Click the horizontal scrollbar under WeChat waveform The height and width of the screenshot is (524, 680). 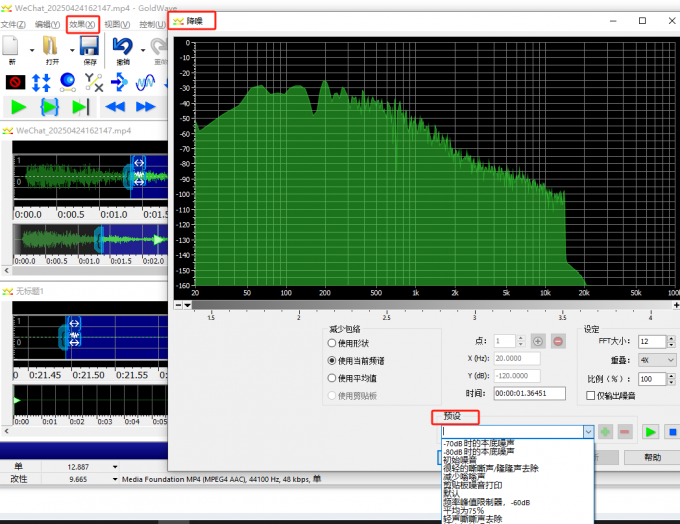tap(89, 270)
